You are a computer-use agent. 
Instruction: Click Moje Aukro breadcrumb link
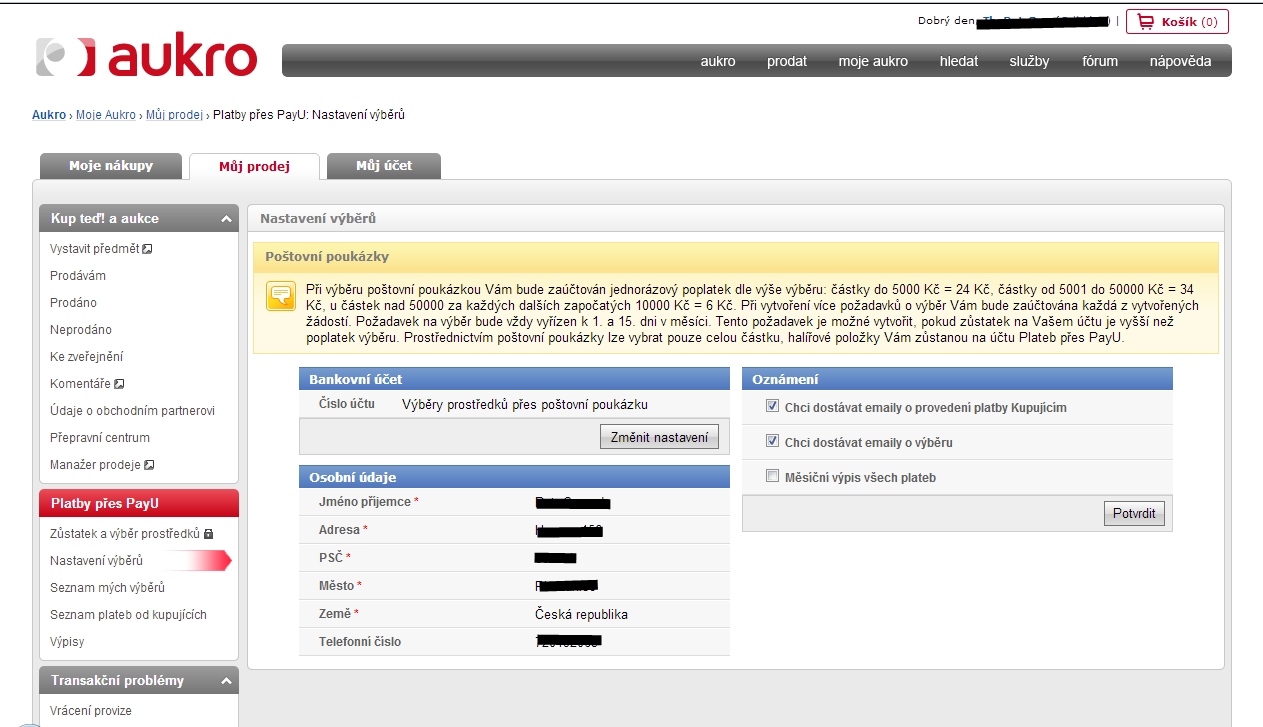click(106, 115)
